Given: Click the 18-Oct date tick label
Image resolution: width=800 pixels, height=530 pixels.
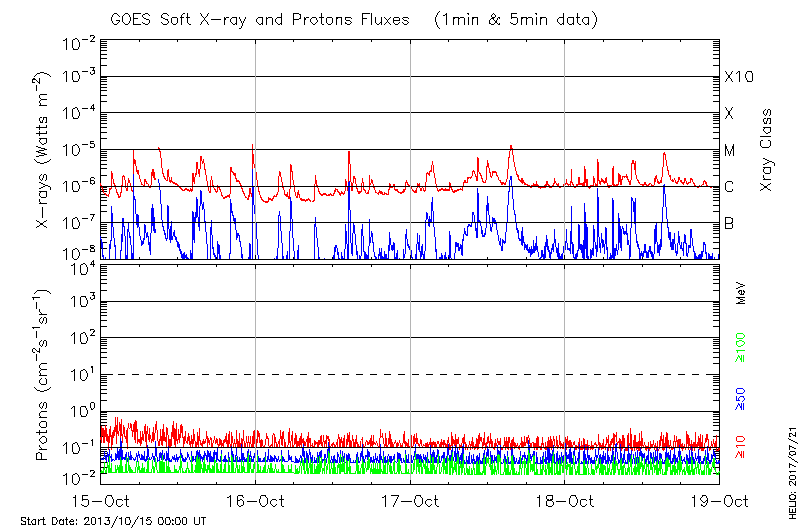Looking at the screenshot, I should (565, 500).
